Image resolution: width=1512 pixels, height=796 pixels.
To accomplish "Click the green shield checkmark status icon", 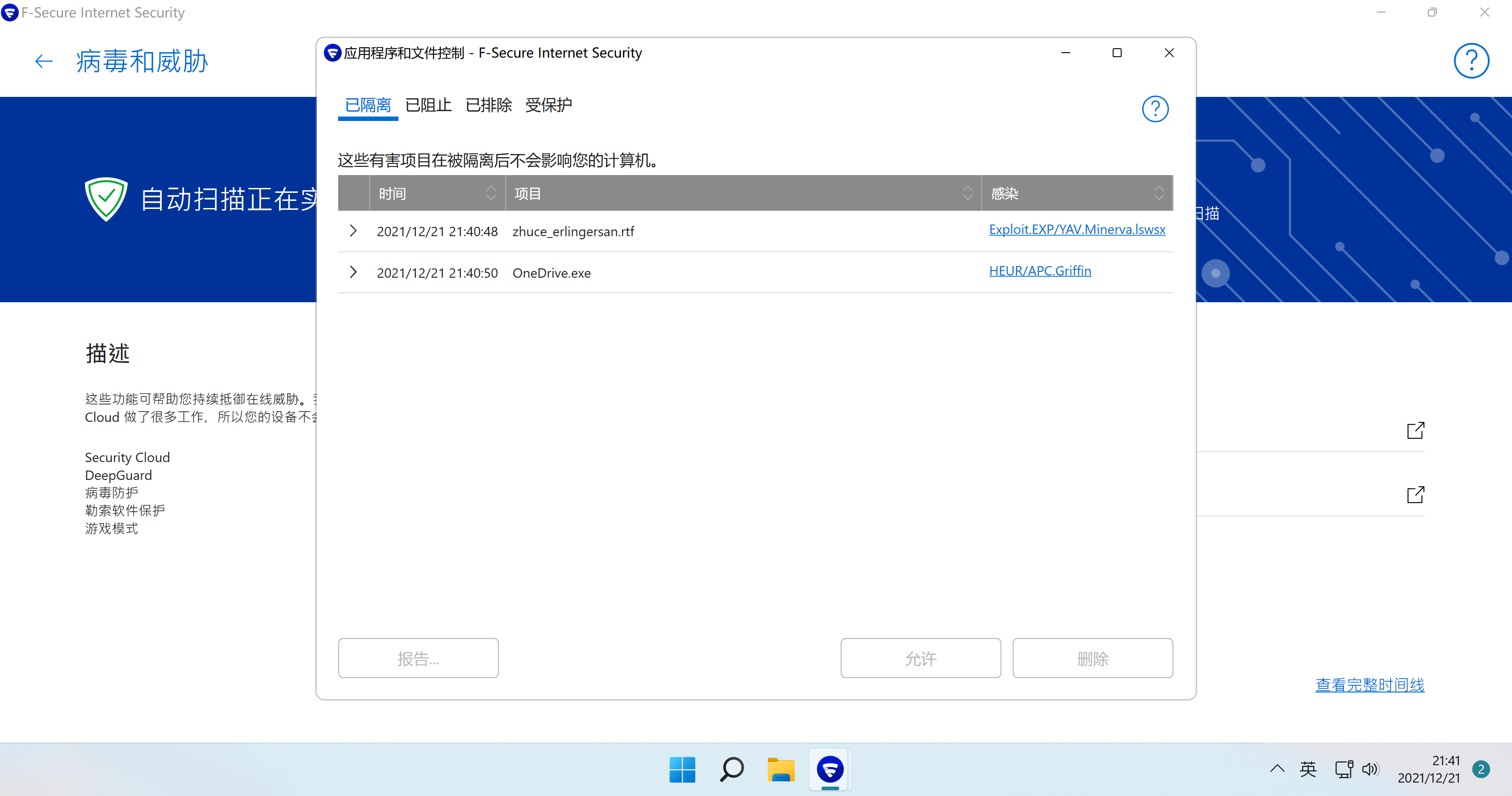I will coord(106,199).
